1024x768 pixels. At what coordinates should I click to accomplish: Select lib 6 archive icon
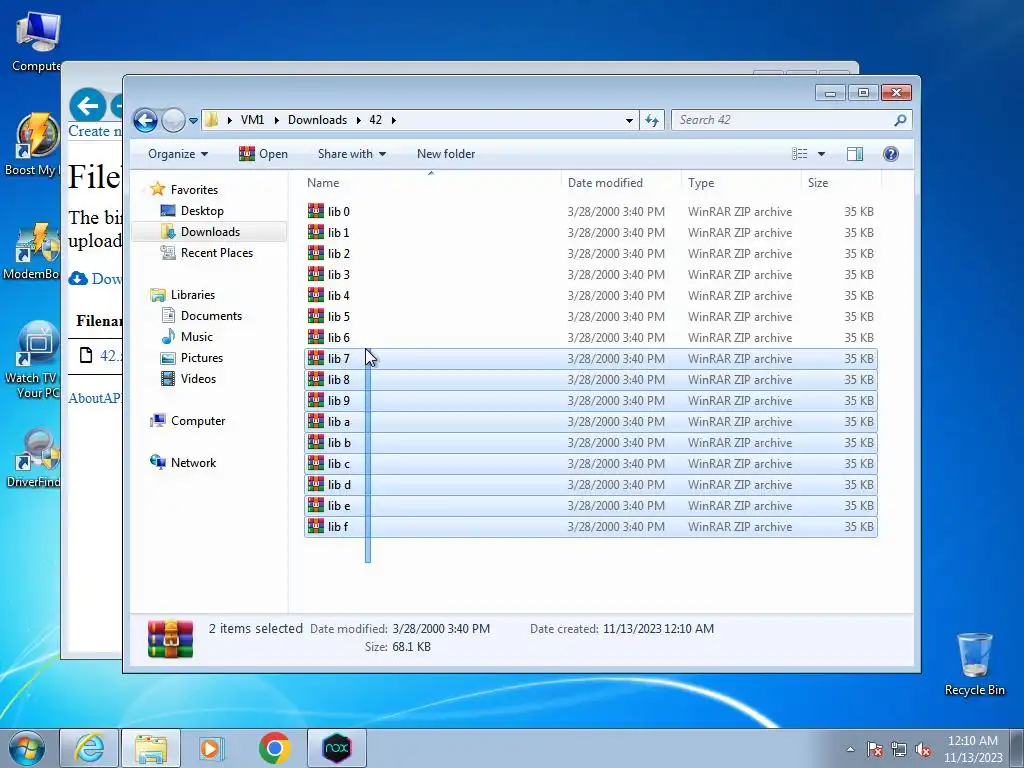pos(316,337)
